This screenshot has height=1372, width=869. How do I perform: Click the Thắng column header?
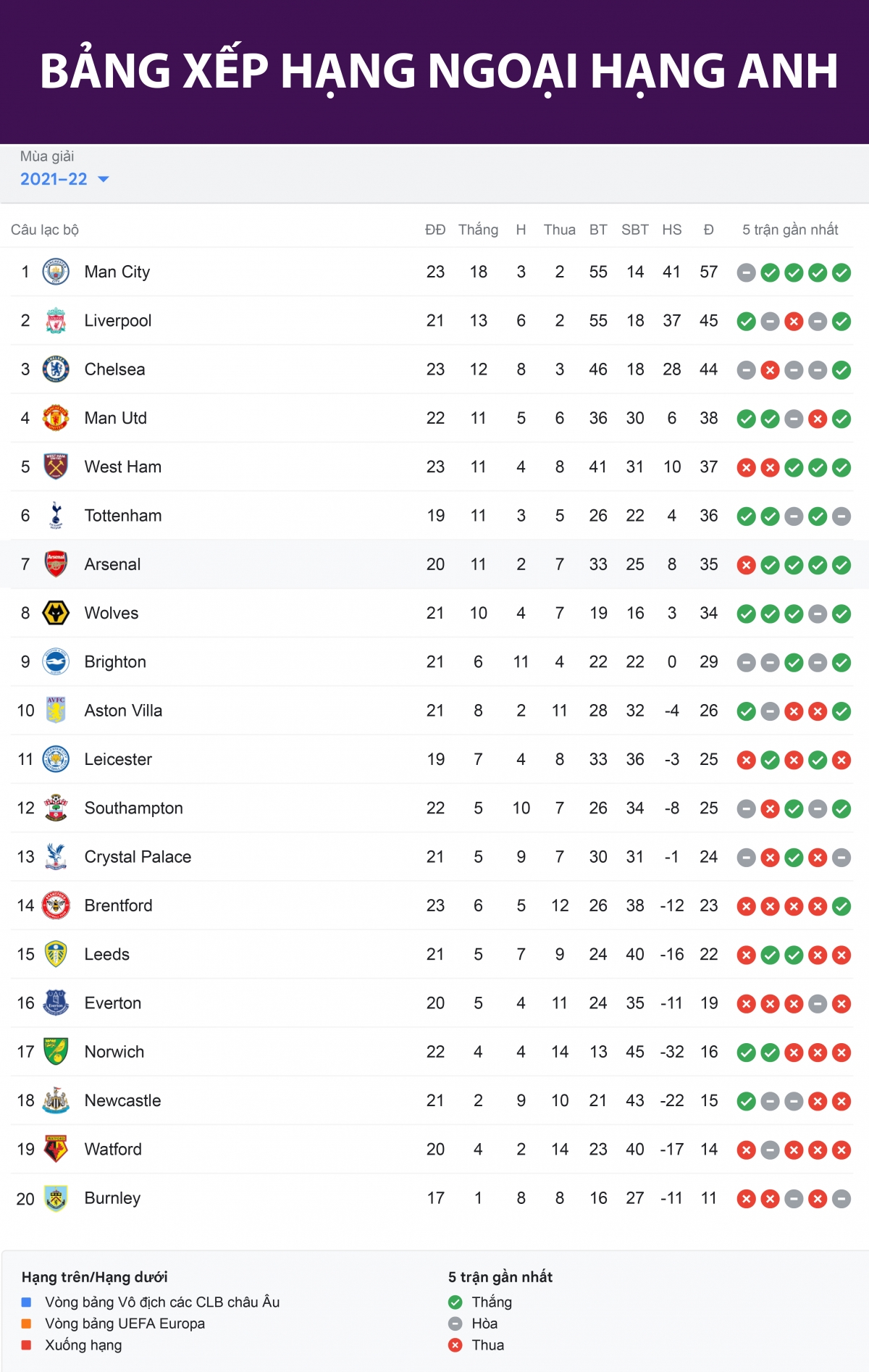(478, 230)
